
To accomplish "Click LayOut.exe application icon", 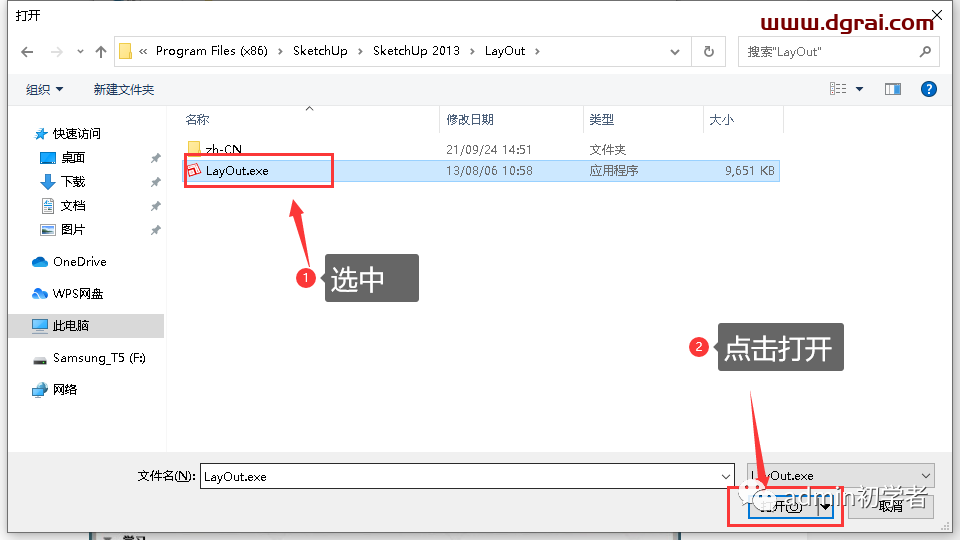I will point(194,170).
